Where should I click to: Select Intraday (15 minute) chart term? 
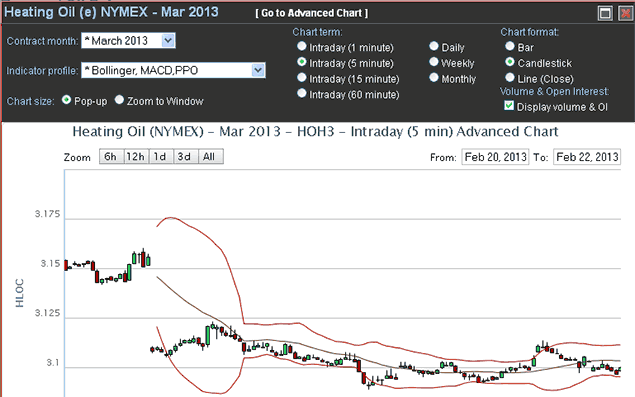point(302,77)
